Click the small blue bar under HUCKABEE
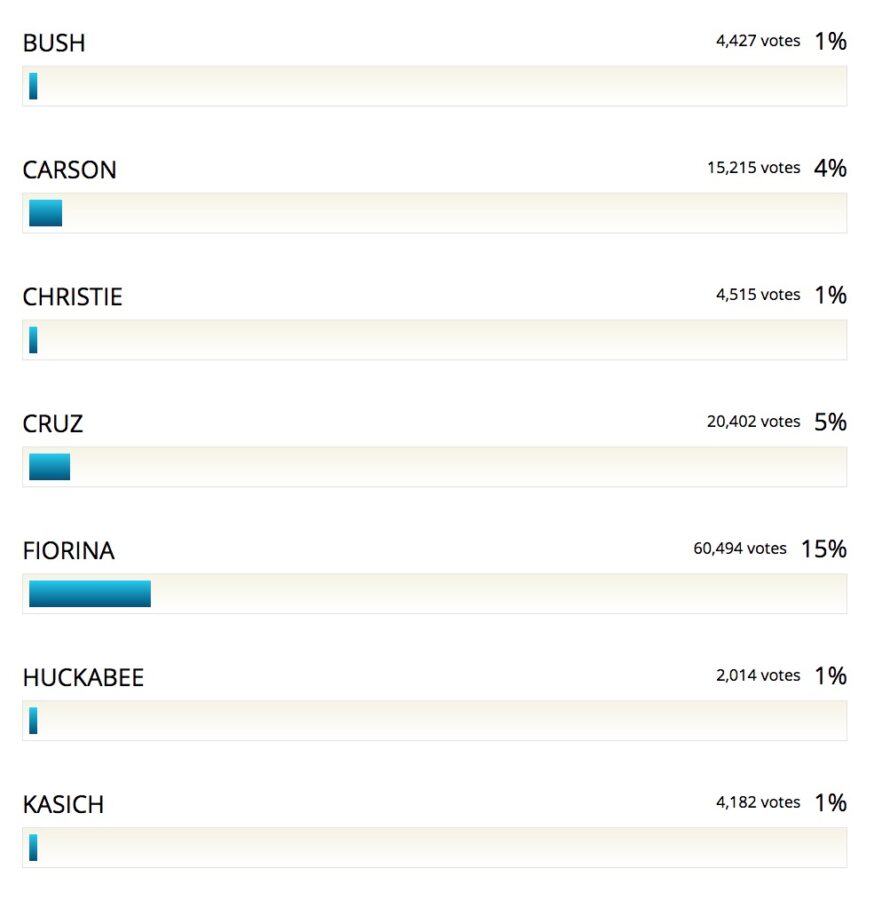The image size is (874, 900). coord(33,721)
